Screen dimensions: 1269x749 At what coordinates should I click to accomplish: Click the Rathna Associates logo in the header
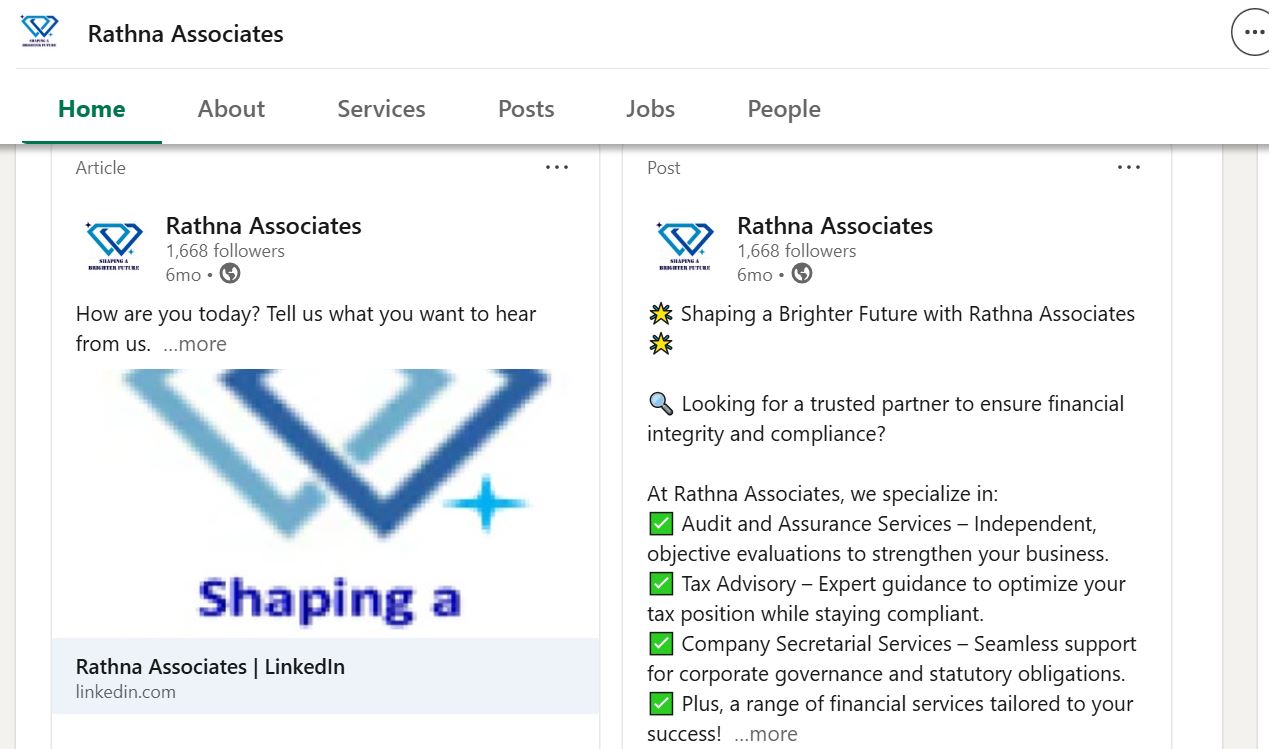pos(39,32)
